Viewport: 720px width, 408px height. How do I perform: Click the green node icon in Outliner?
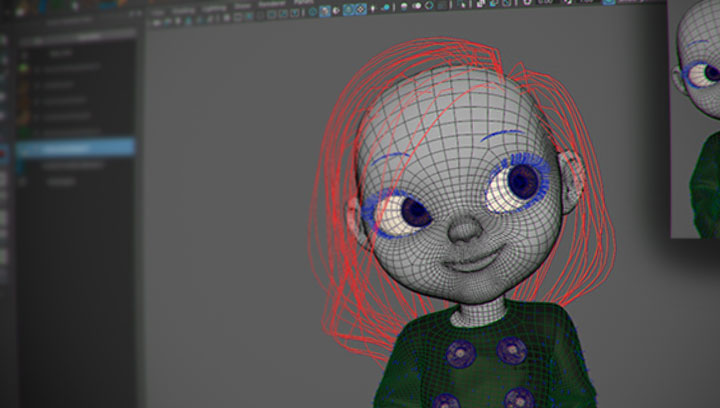point(23,68)
